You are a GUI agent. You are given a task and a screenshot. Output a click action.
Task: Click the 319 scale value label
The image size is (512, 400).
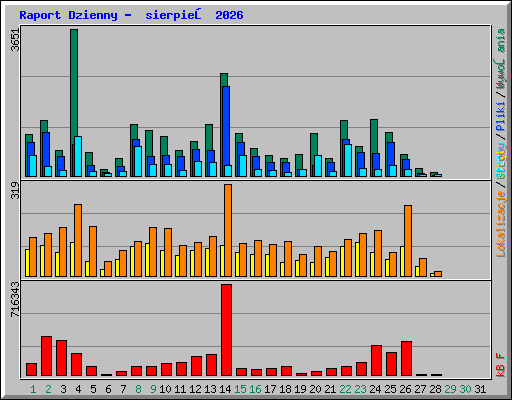[x=15, y=190]
